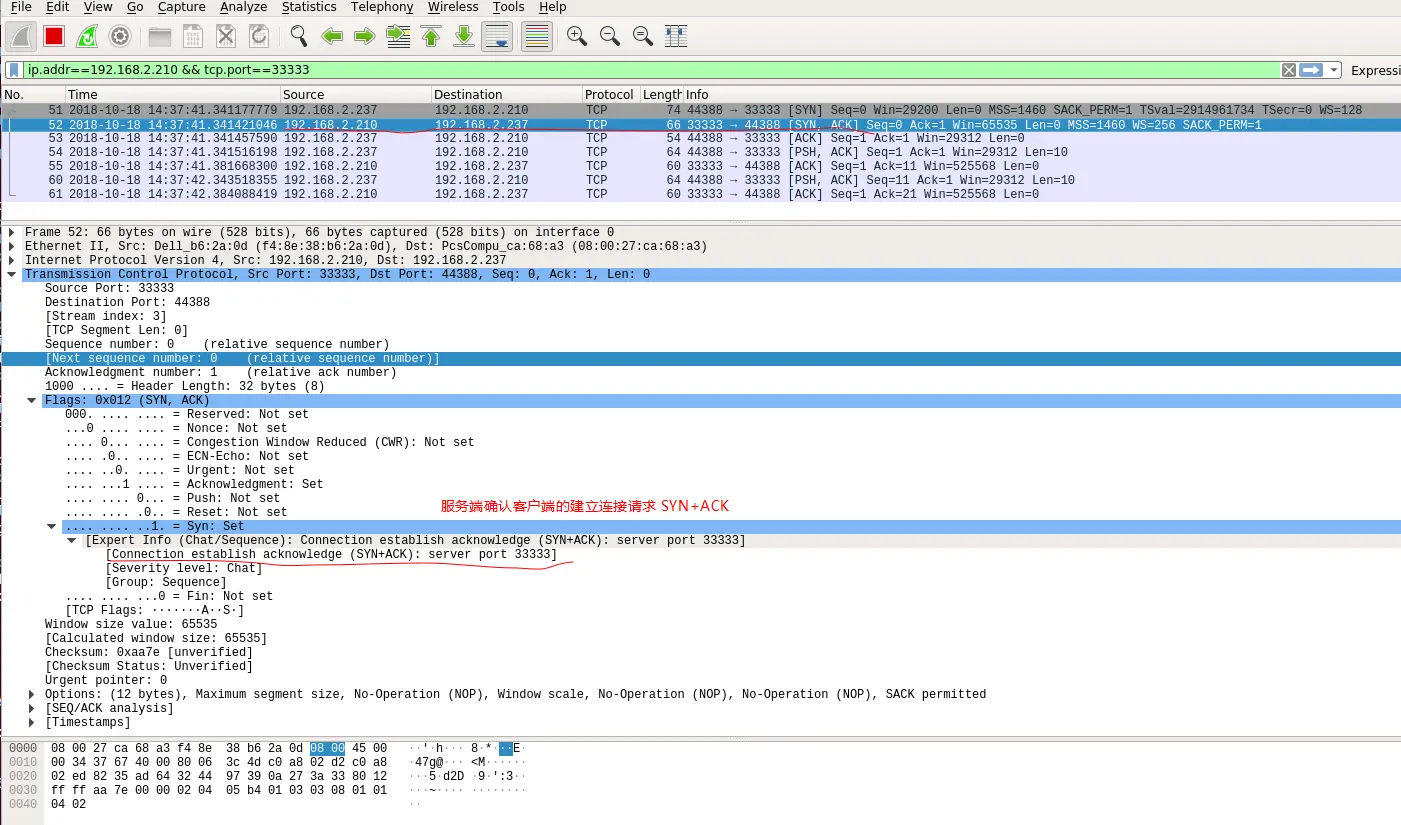Open the Analyze menu

(244, 7)
